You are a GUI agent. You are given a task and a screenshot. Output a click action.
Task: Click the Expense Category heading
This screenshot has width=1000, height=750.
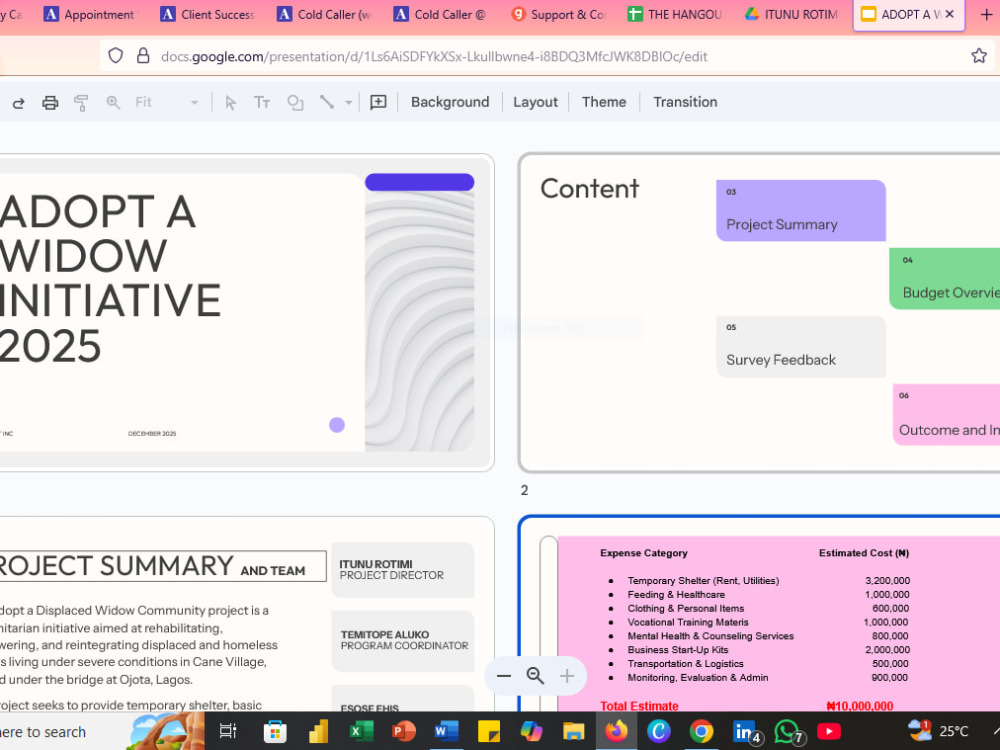(x=643, y=553)
